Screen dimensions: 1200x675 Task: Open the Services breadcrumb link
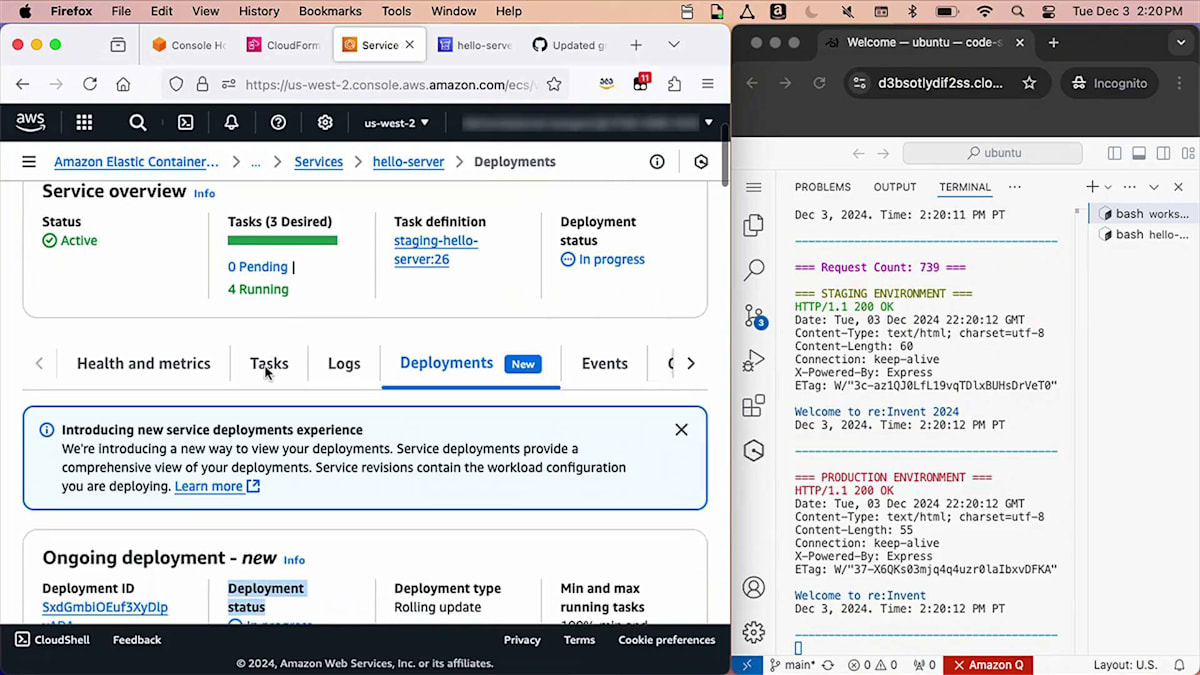pos(319,162)
